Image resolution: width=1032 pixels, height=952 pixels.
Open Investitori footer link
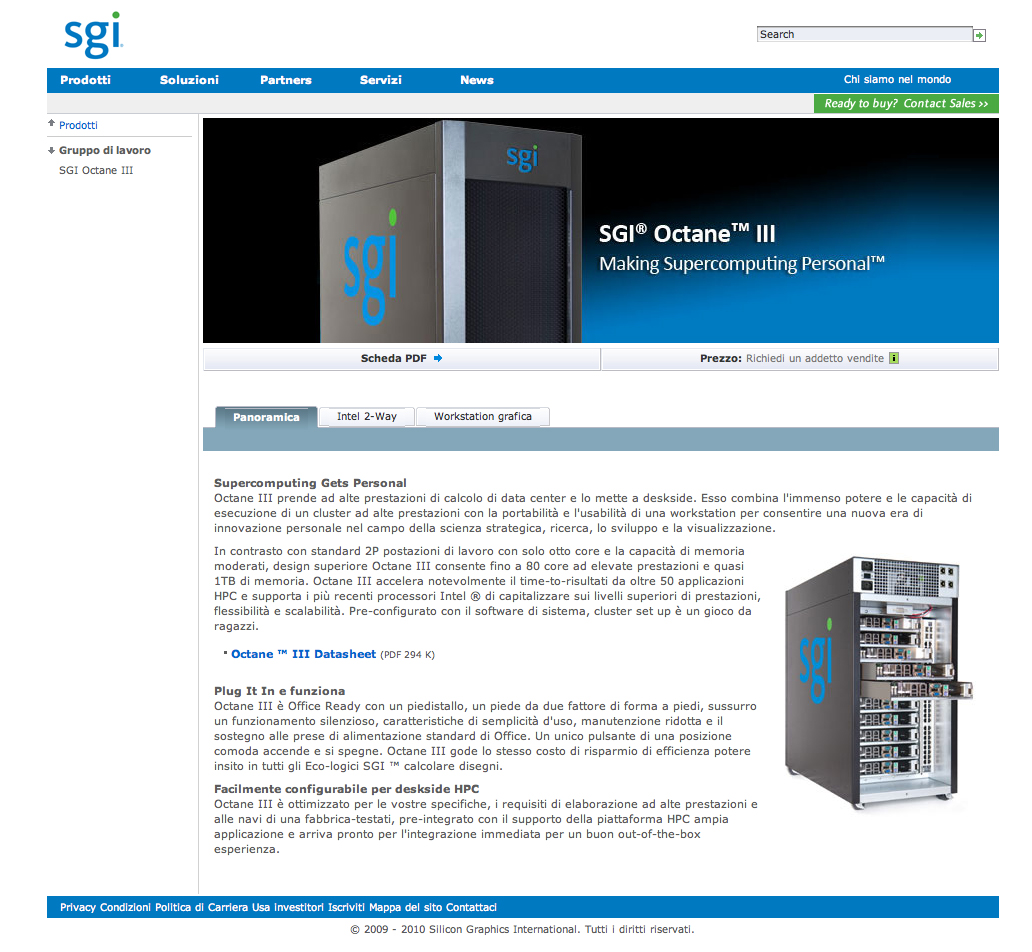[x=299, y=907]
